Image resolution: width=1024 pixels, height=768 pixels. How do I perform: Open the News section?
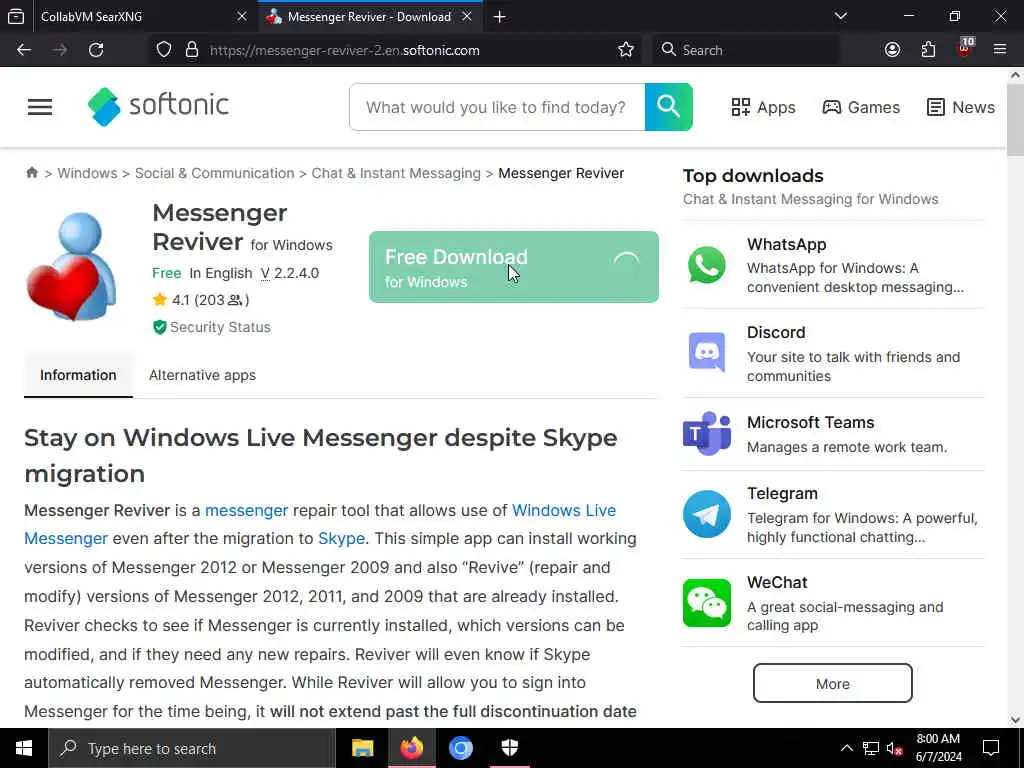tap(961, 107)
